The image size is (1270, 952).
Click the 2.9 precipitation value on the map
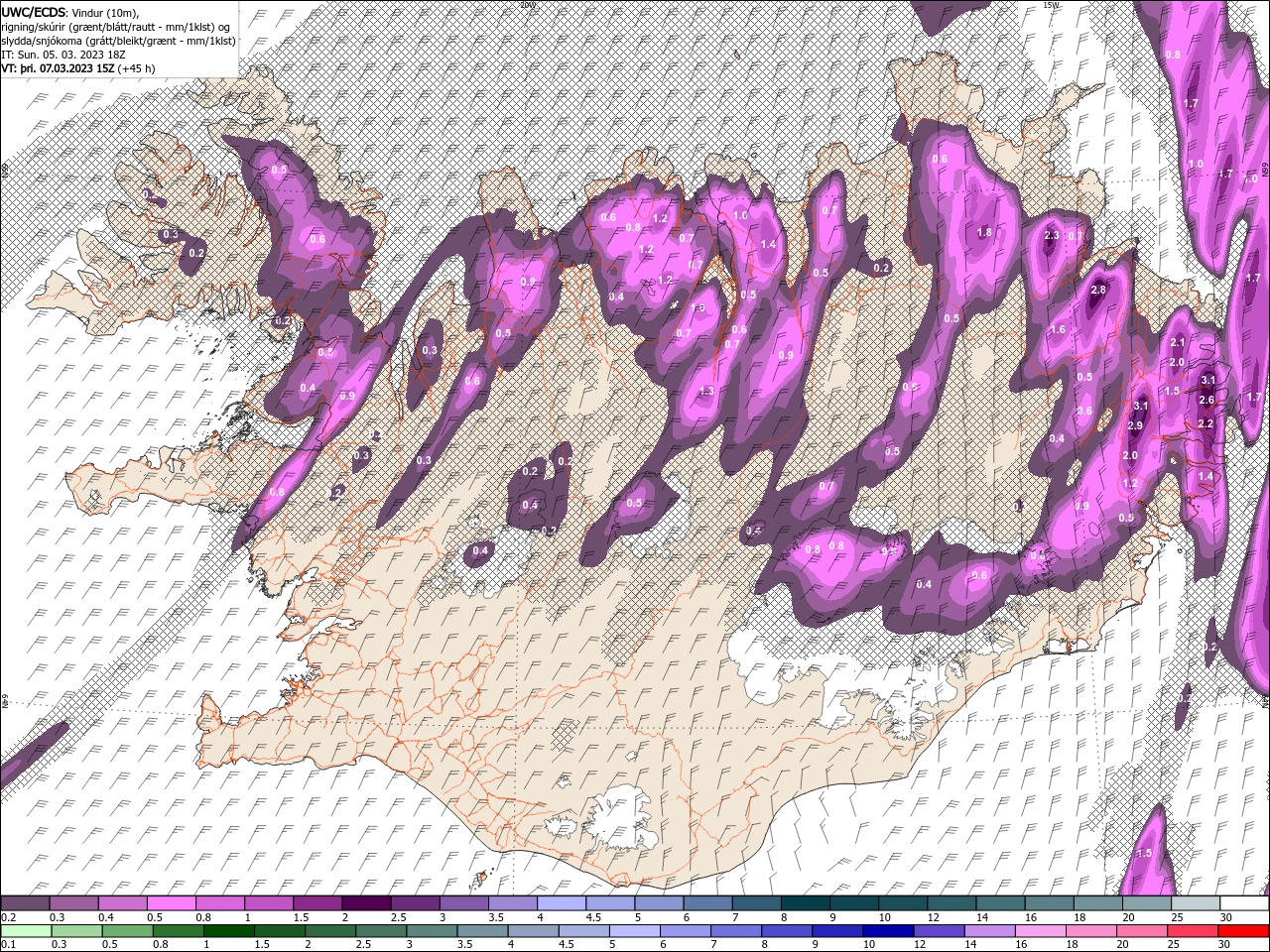coord(1135,425)
